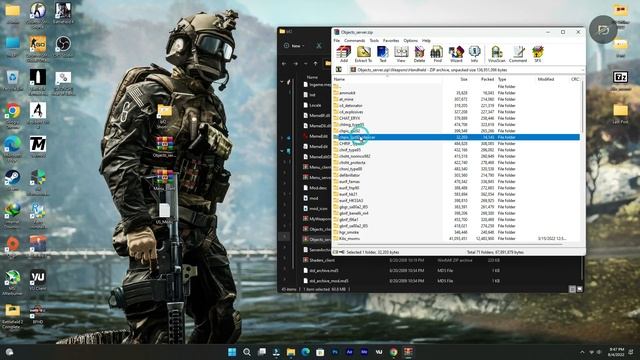The height and width of the screenshot is (360, 640).
Task: Select the eurif_HK53A3 folder
Action: coord(456,200)
